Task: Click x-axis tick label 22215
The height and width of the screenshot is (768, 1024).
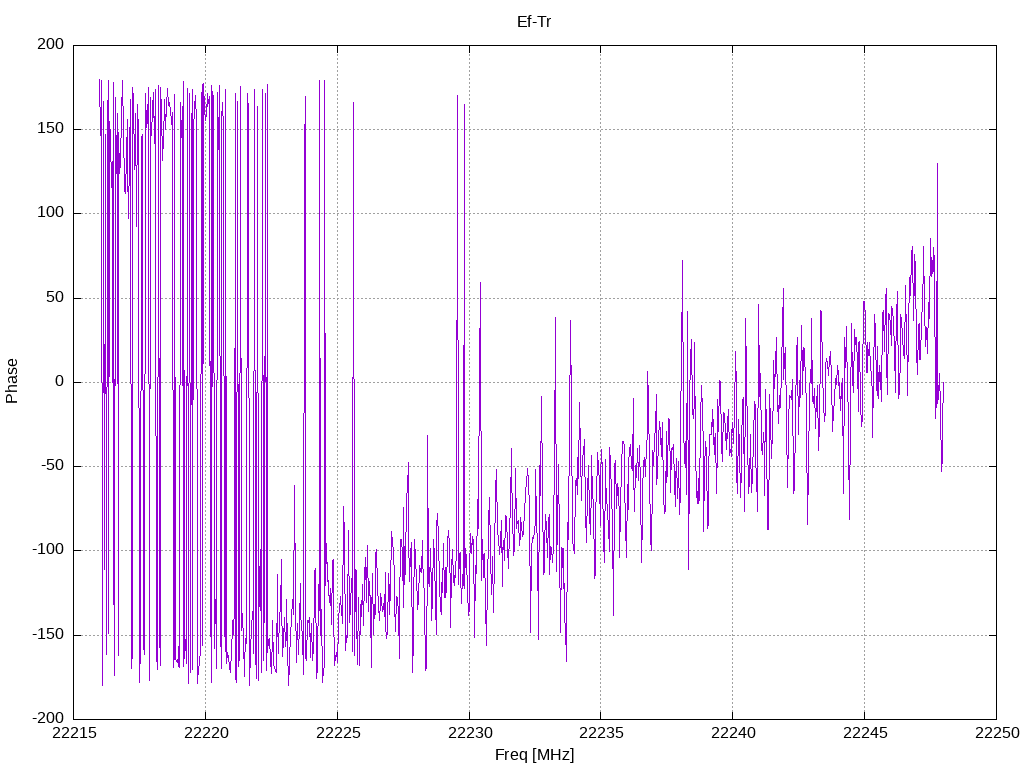Action: click(74, 733)
